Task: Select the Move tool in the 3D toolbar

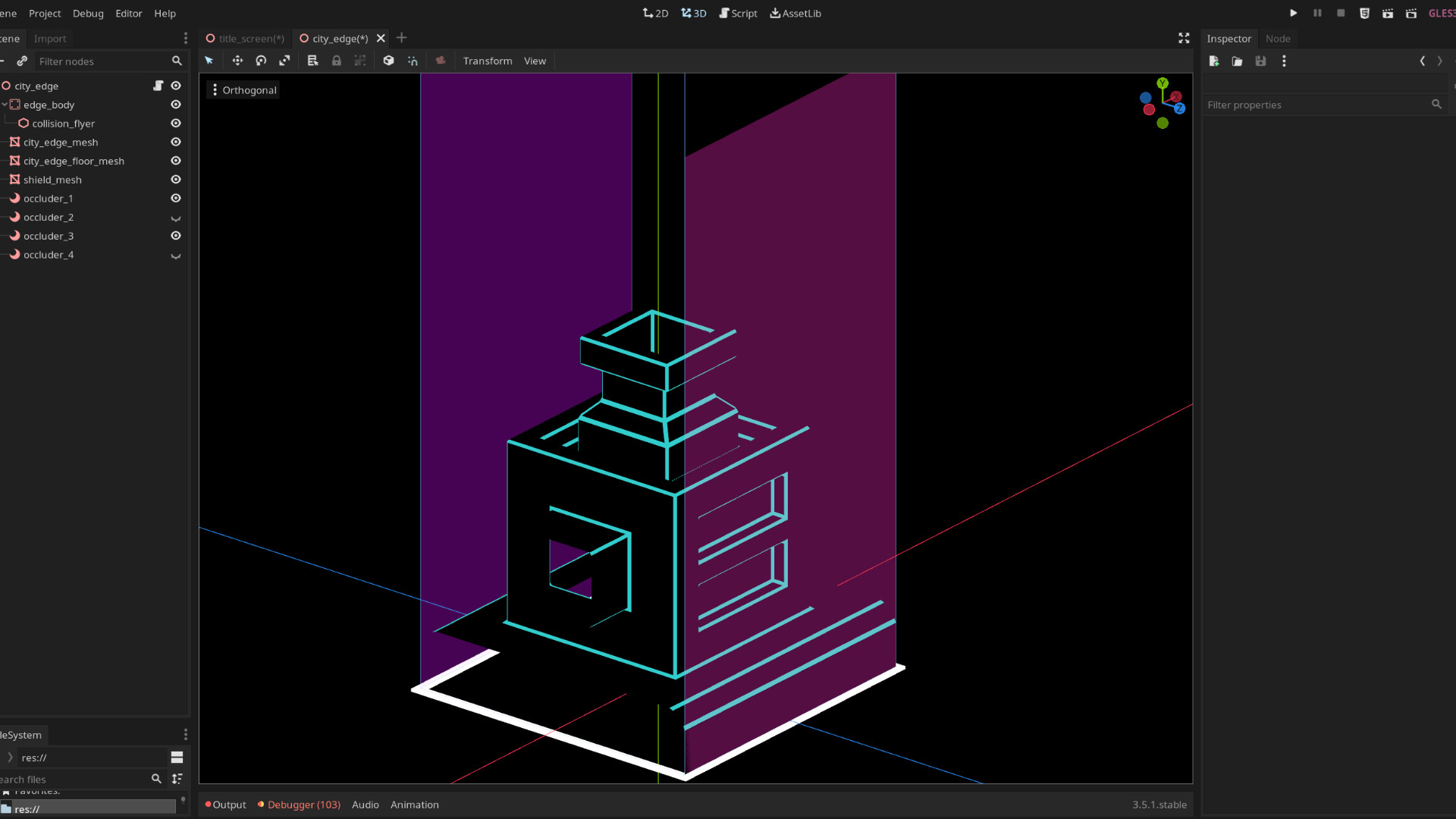Action: coord(237,61)
